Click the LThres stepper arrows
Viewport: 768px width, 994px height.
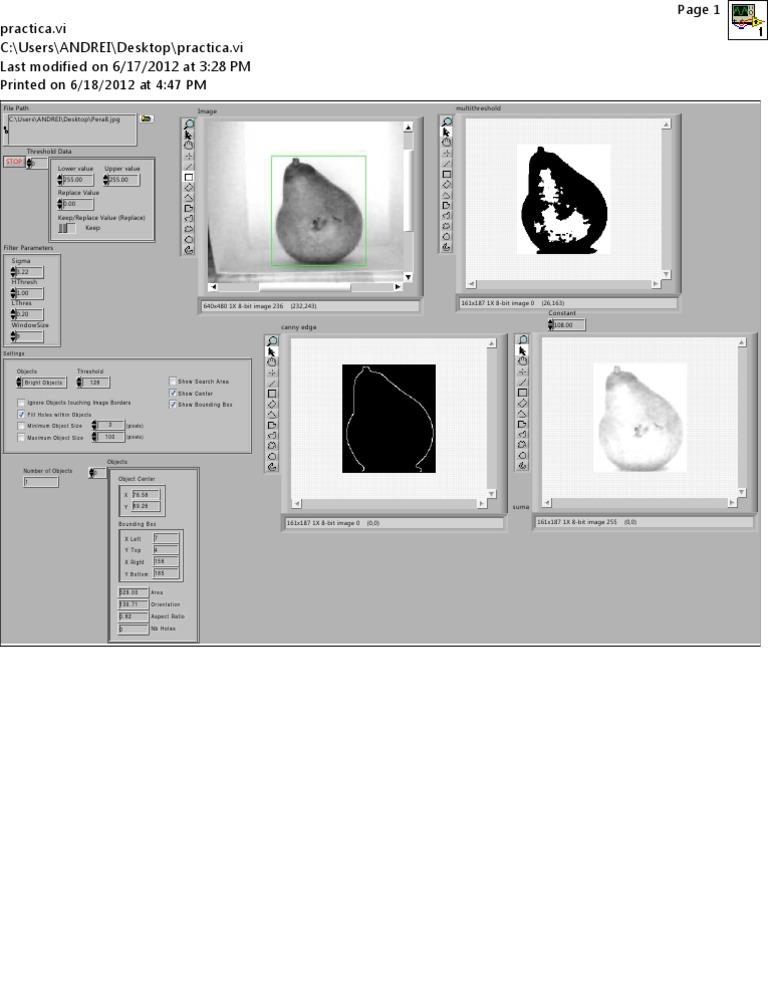13,314
